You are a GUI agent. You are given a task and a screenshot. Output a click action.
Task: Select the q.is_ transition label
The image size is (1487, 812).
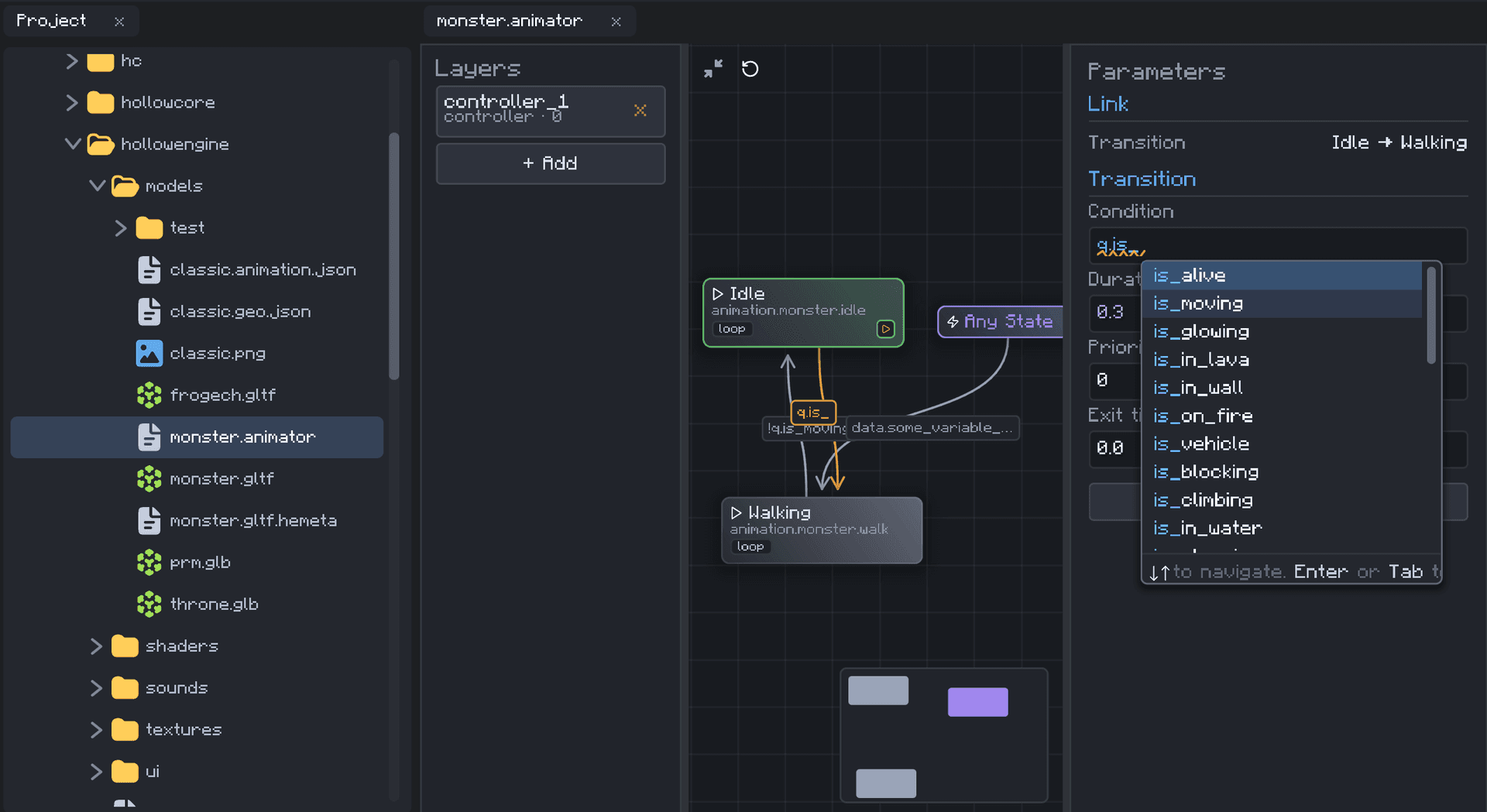point(813,413)
